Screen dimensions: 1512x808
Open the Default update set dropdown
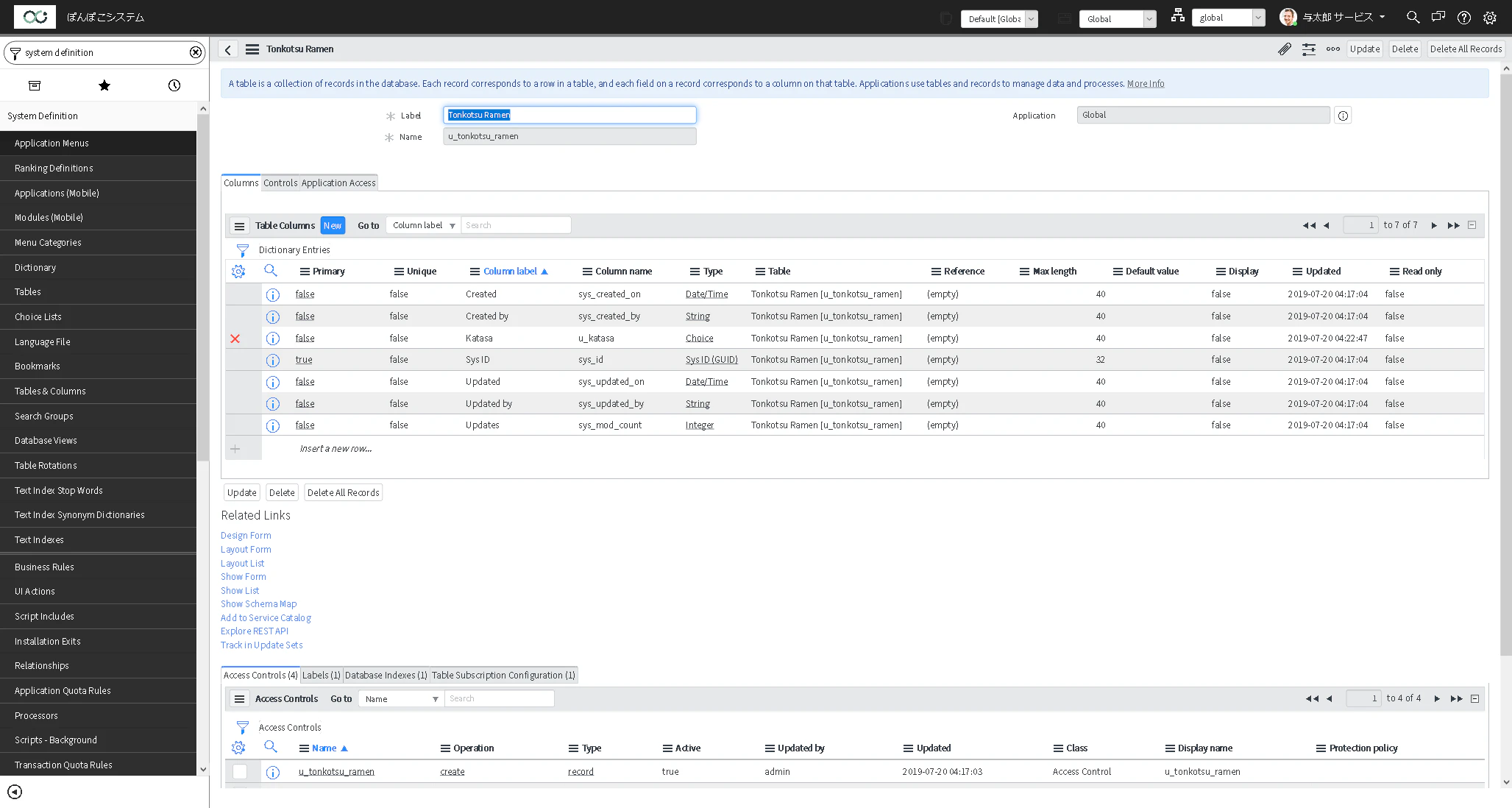click(999, 19)
